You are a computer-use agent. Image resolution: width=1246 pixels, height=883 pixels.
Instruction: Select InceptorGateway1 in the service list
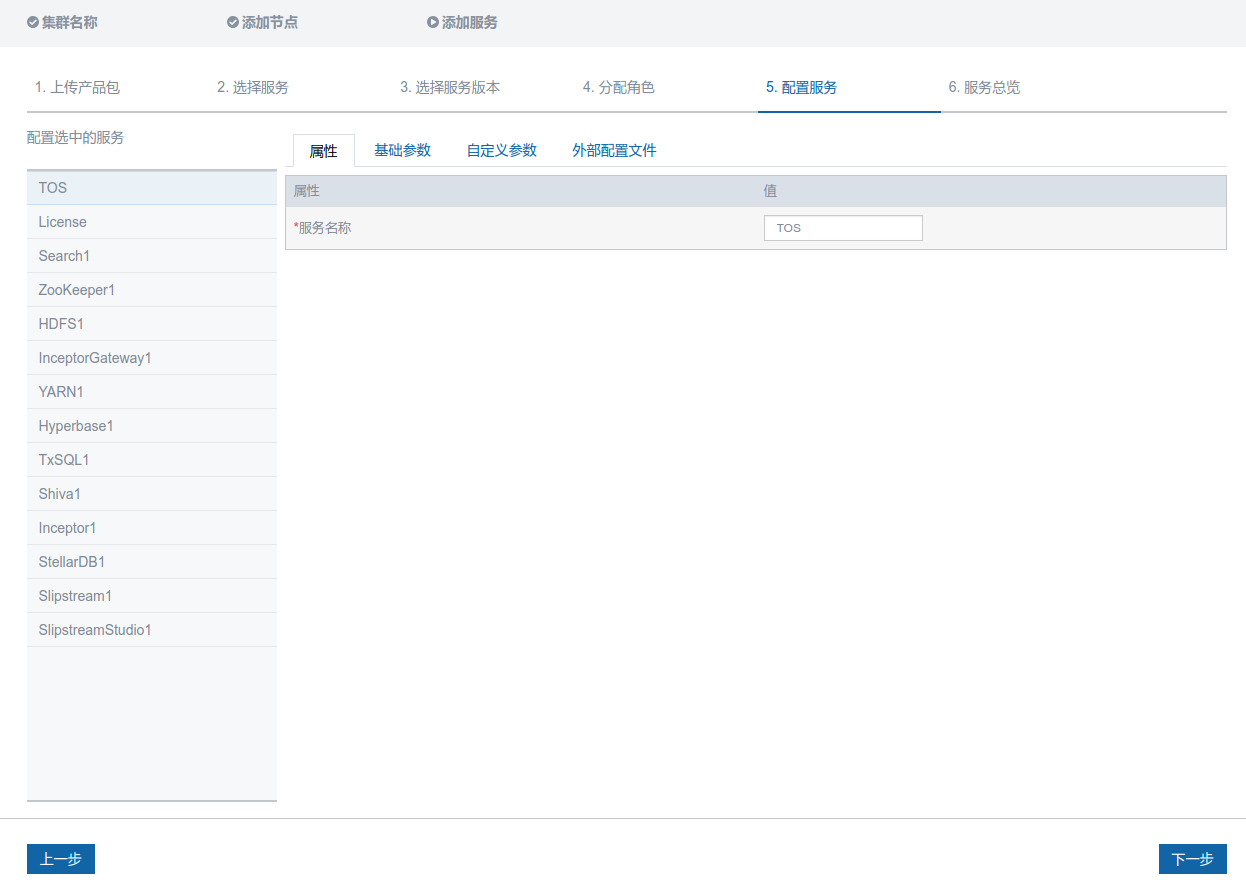(152, 358)
